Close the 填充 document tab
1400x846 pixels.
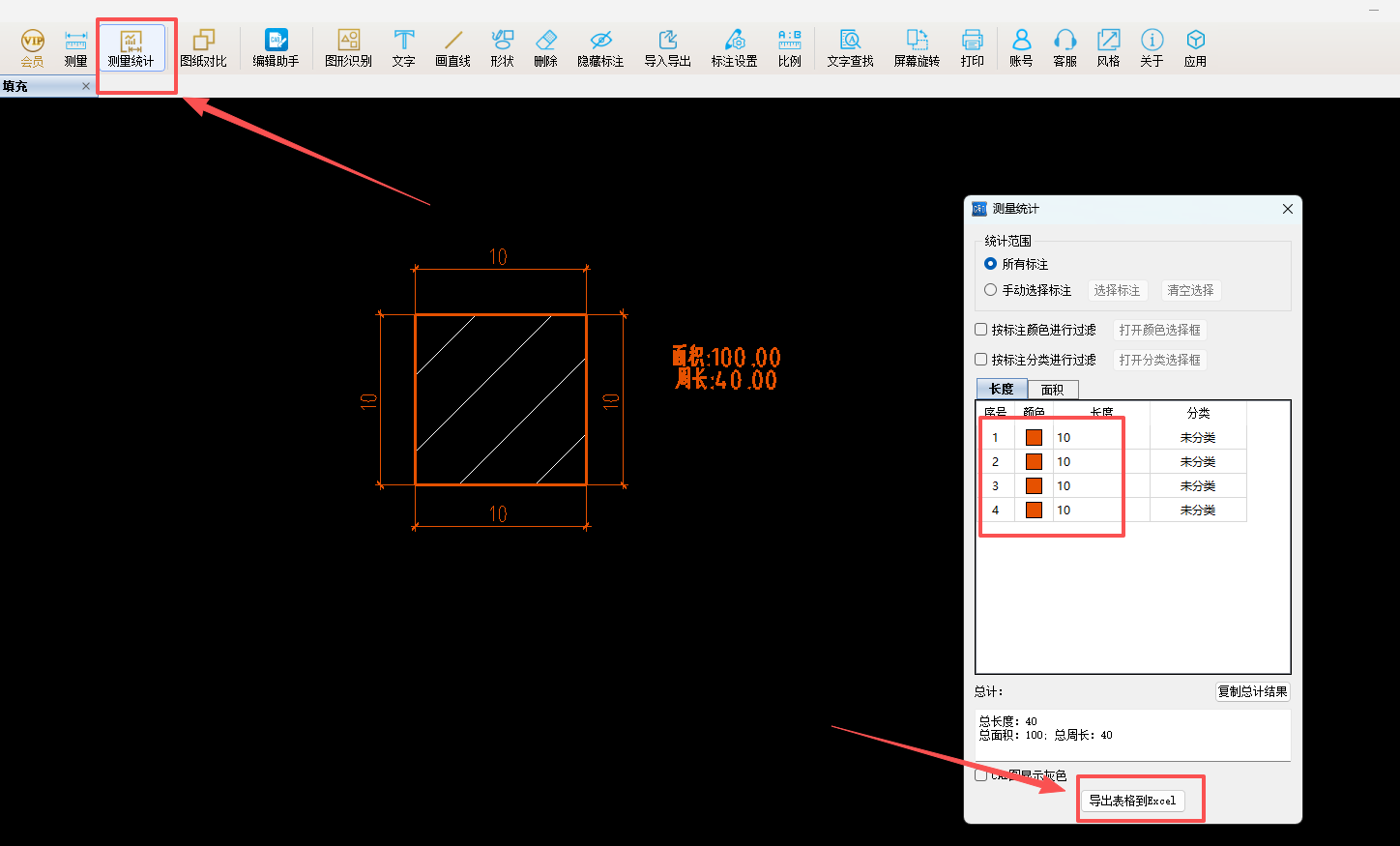[86, 86]
